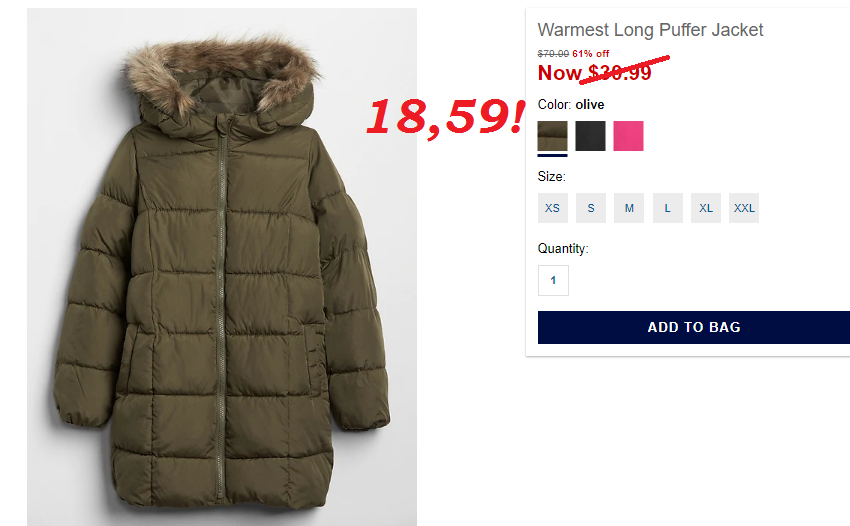This screenshot has height=526, width=850.
Task: Click the ADD TO BAG button
Action: tap(694, 327)
